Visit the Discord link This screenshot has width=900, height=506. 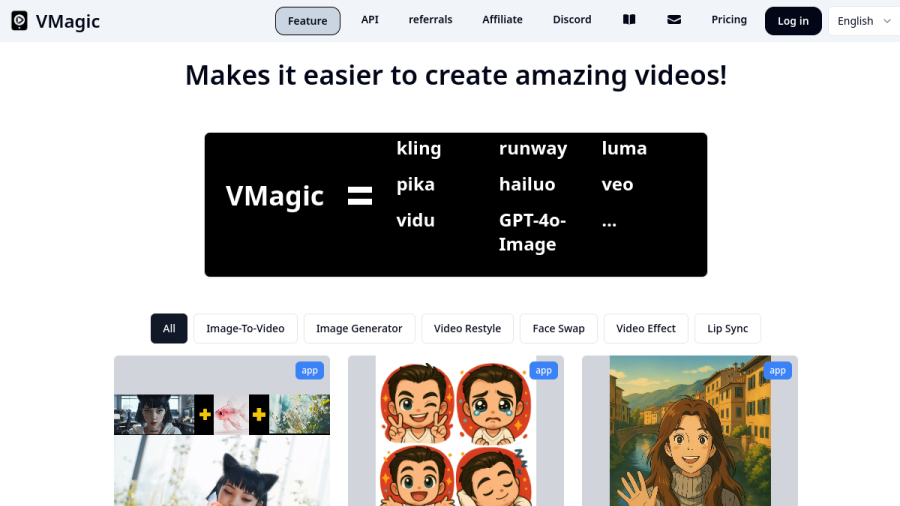click(572, 20)
